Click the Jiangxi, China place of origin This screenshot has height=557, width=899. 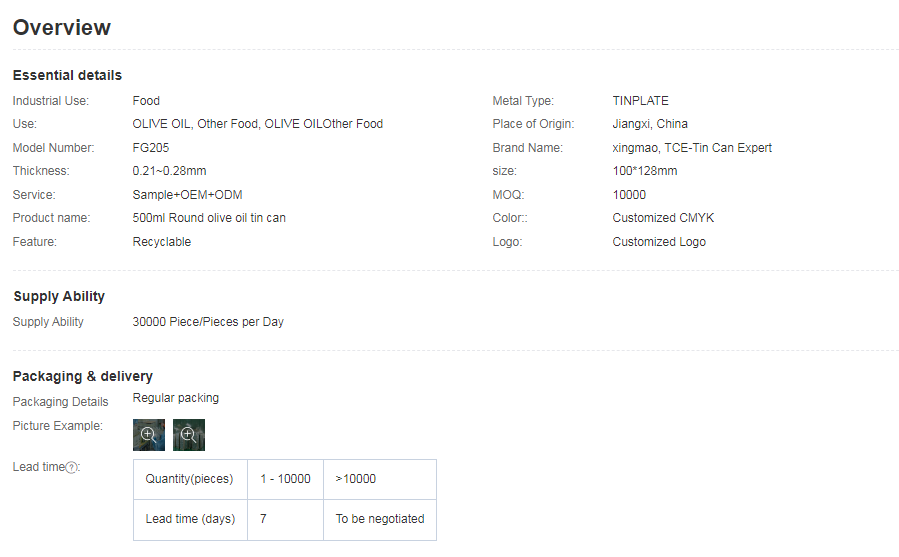(x=650, y=124)
